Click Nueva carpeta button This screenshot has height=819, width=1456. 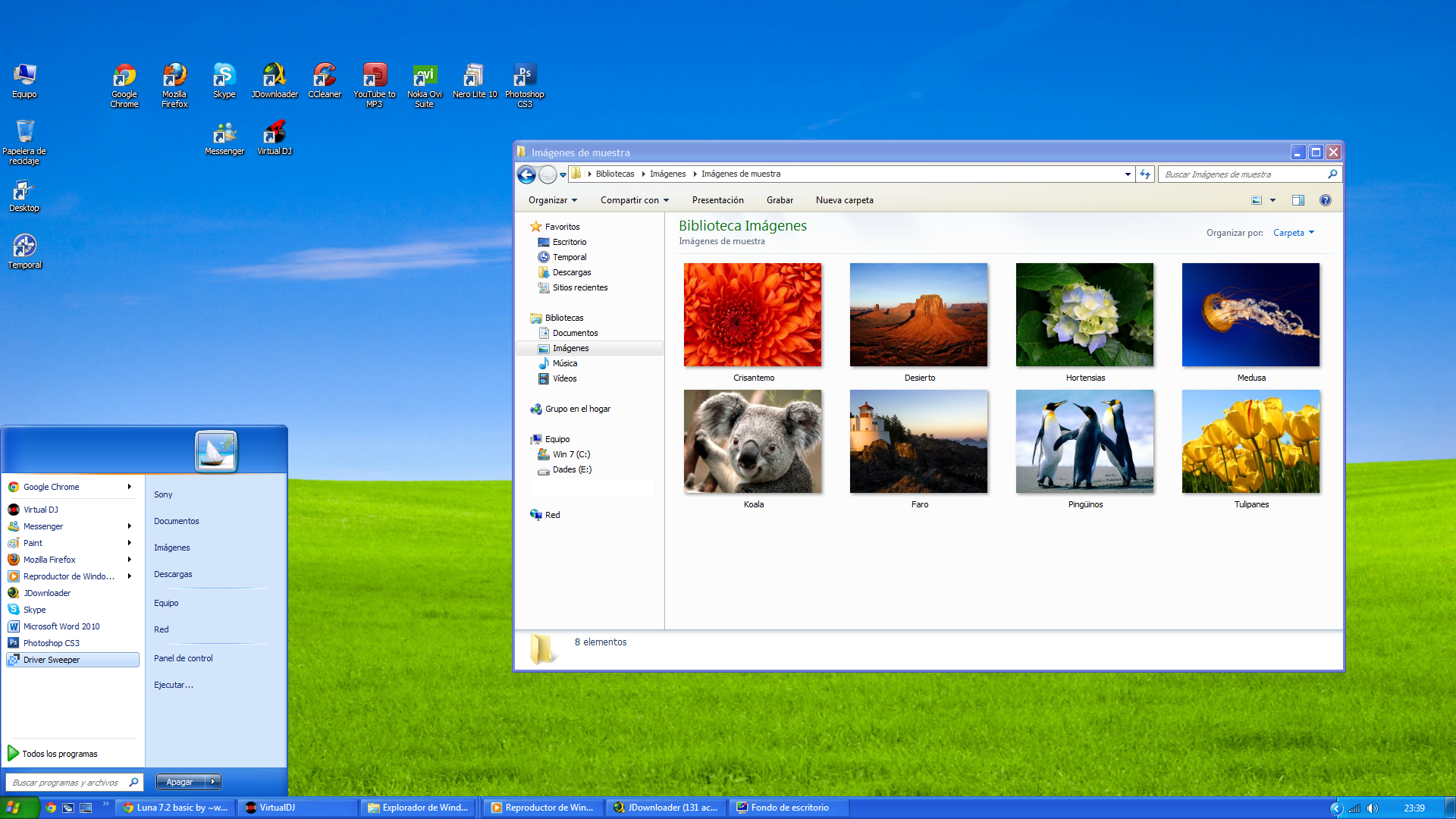coord(845,200)
